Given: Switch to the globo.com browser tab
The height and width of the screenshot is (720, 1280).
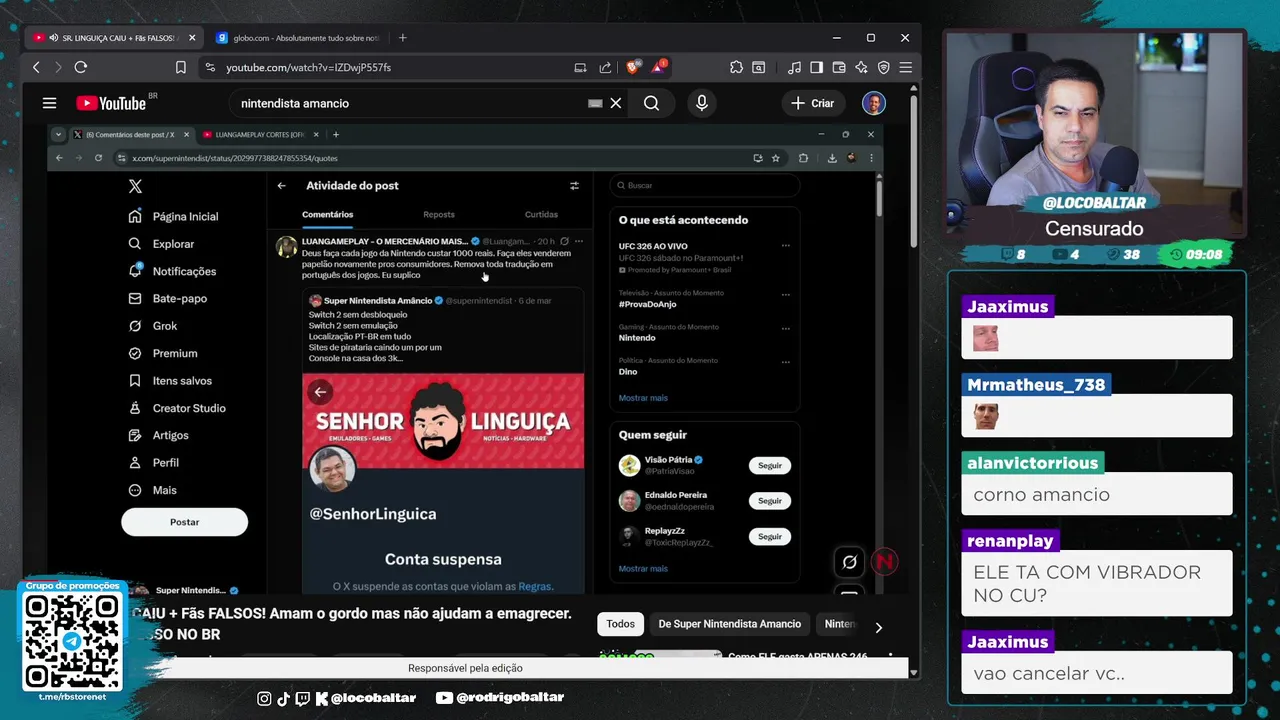Looking at the screenshot, I should click(x=298, y=38).
